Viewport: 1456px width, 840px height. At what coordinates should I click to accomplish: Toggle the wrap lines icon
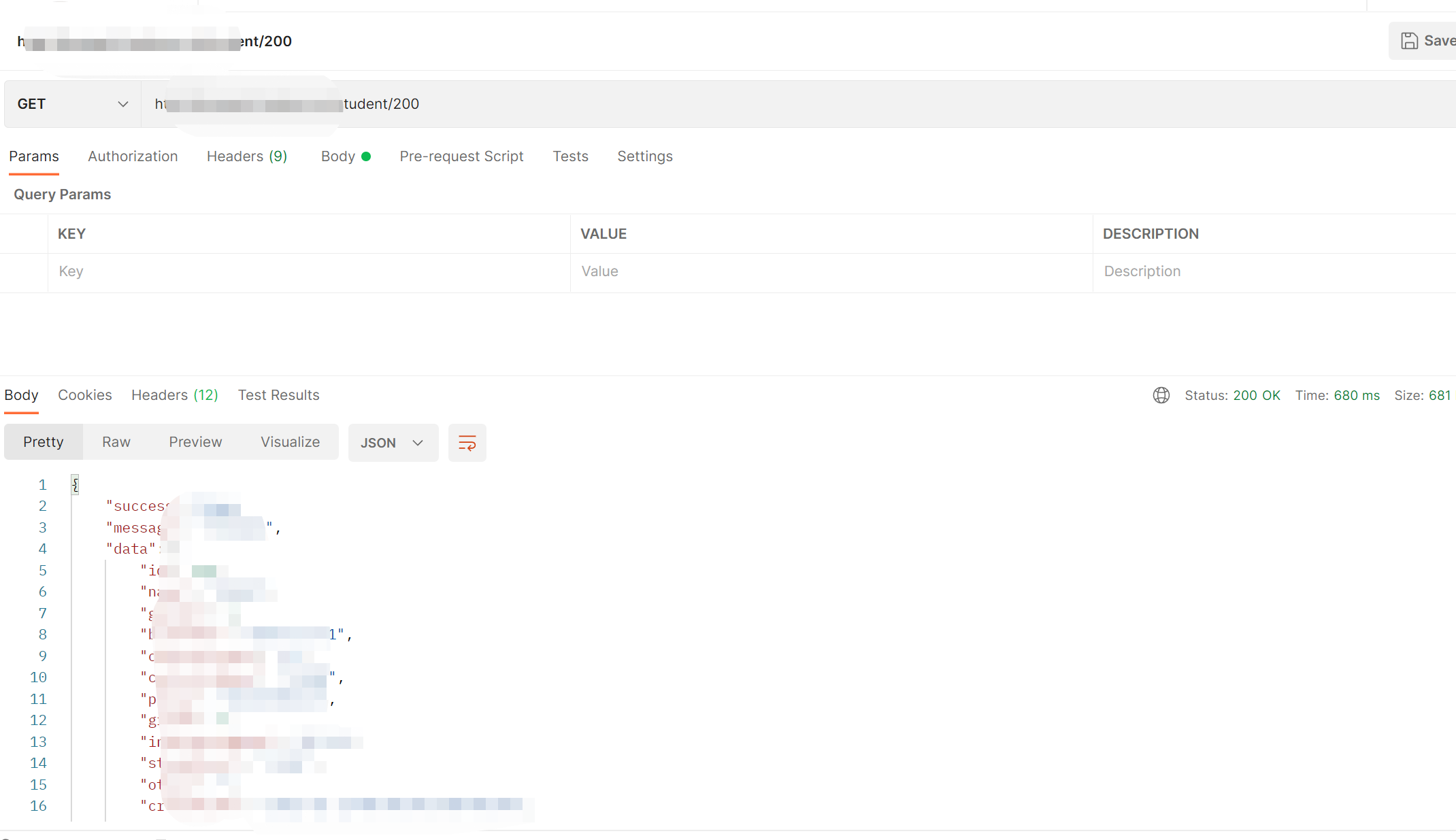(467, 443)
